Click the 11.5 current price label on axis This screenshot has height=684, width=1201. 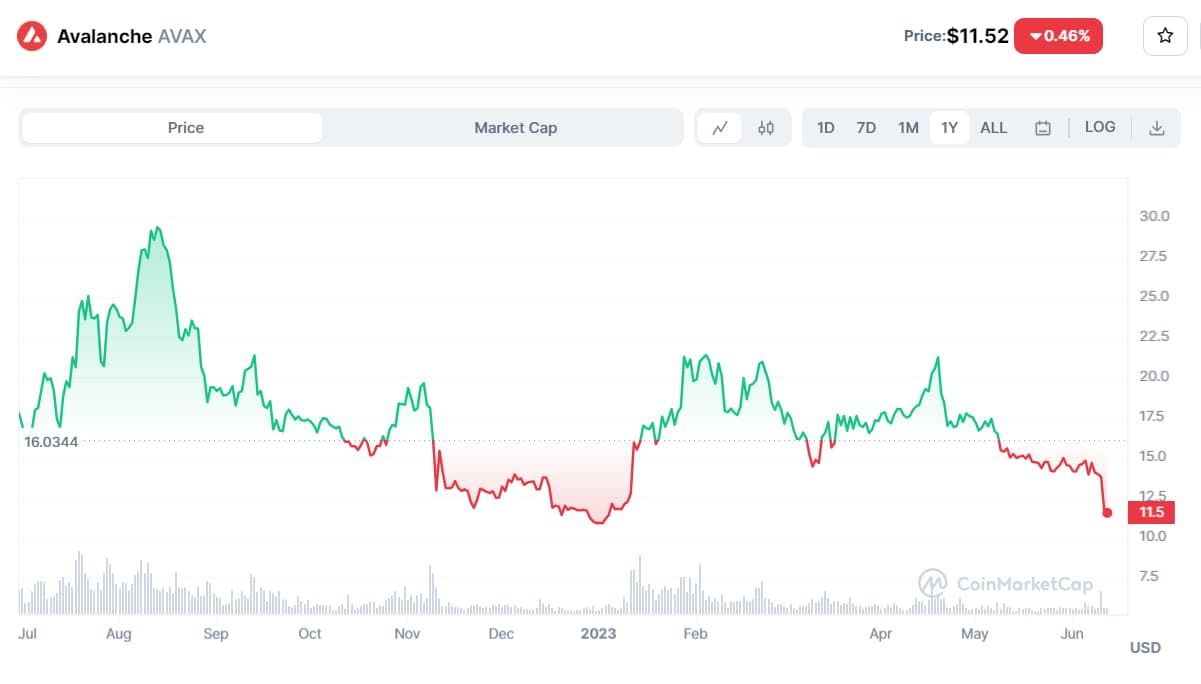click(x=1151, y=513)
